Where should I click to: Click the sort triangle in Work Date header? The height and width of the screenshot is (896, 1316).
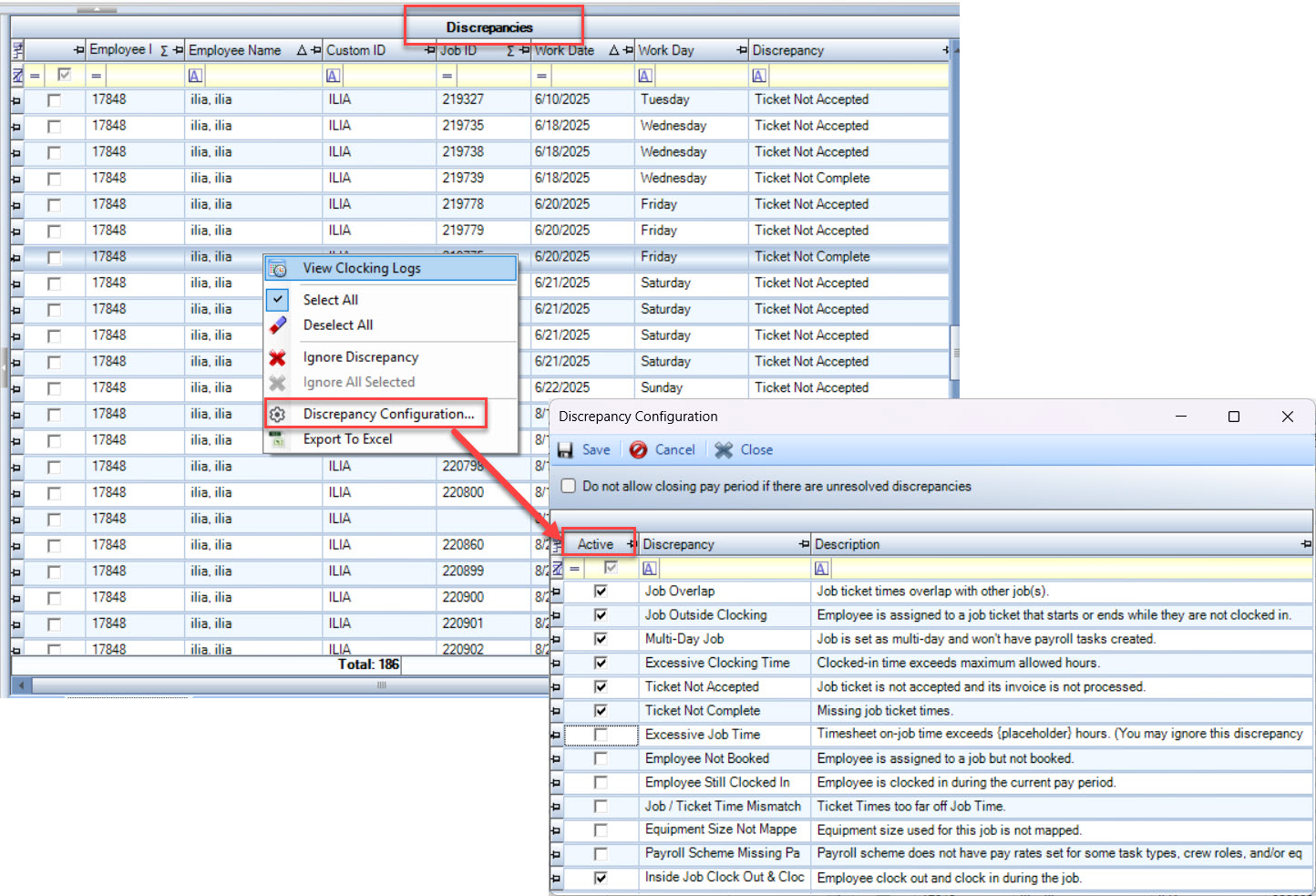(x=615, y=51)
